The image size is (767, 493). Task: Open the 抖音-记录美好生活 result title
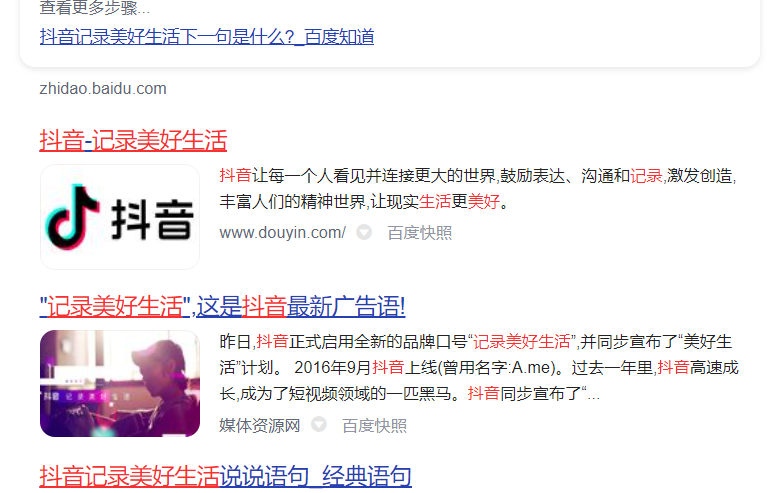(x=133, y=140)
